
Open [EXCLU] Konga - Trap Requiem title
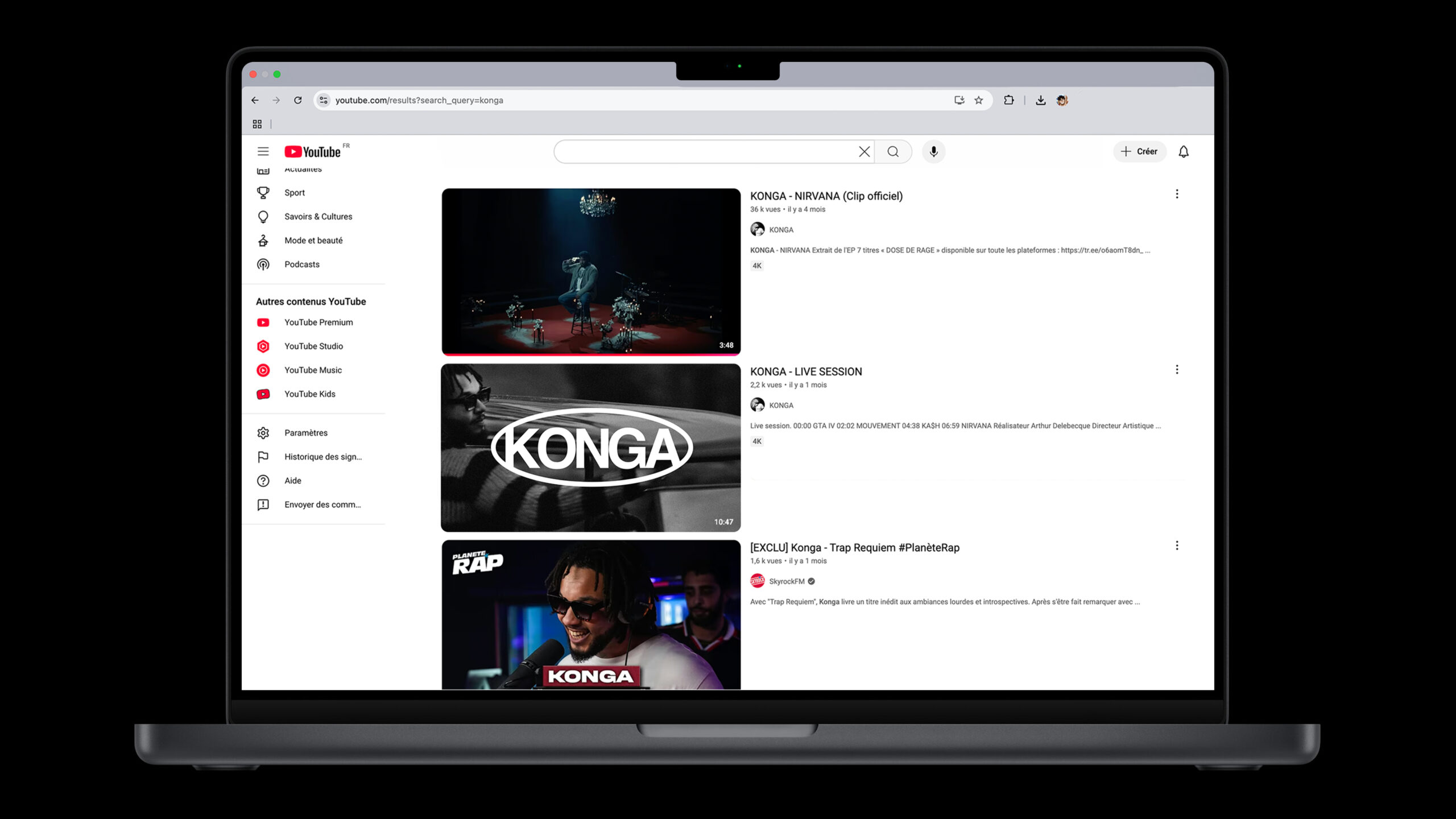tap(854, 548)
